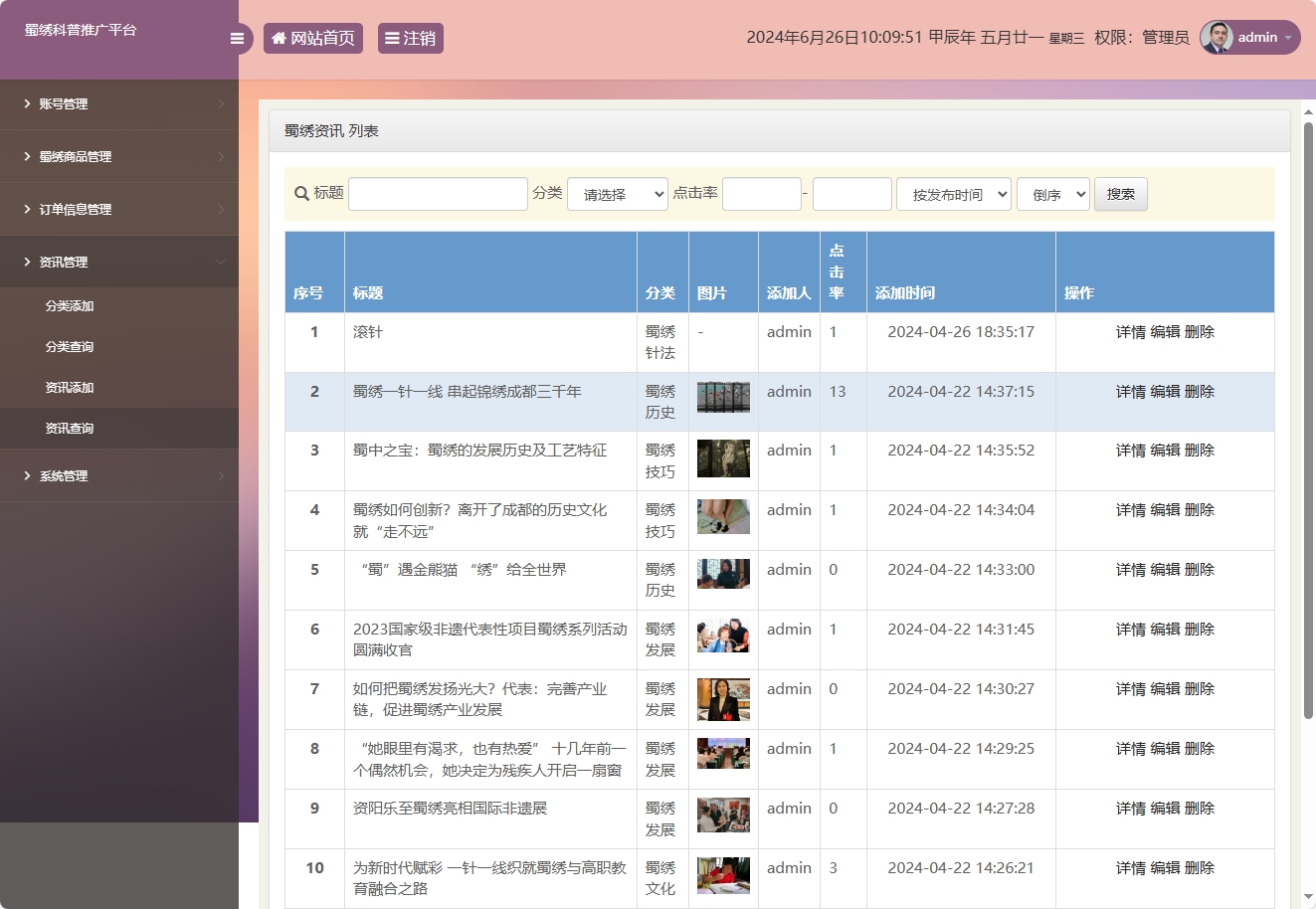Click the list icon on the 注销 button
This screenshot has width=1316, height=909.
click(392, 38)
